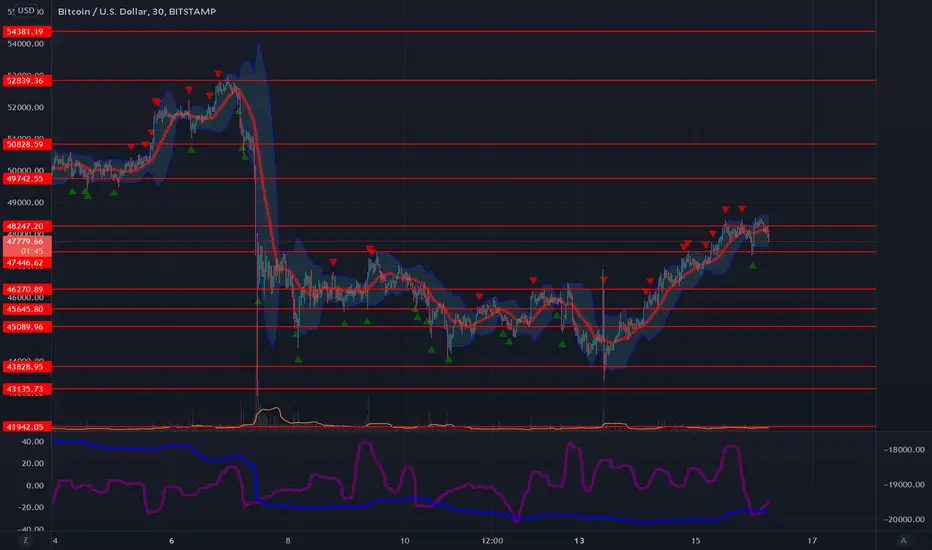This screenshot has height=550, width=932.
Task: Select the 43135.73 price line label
Action: pos(27,389)
